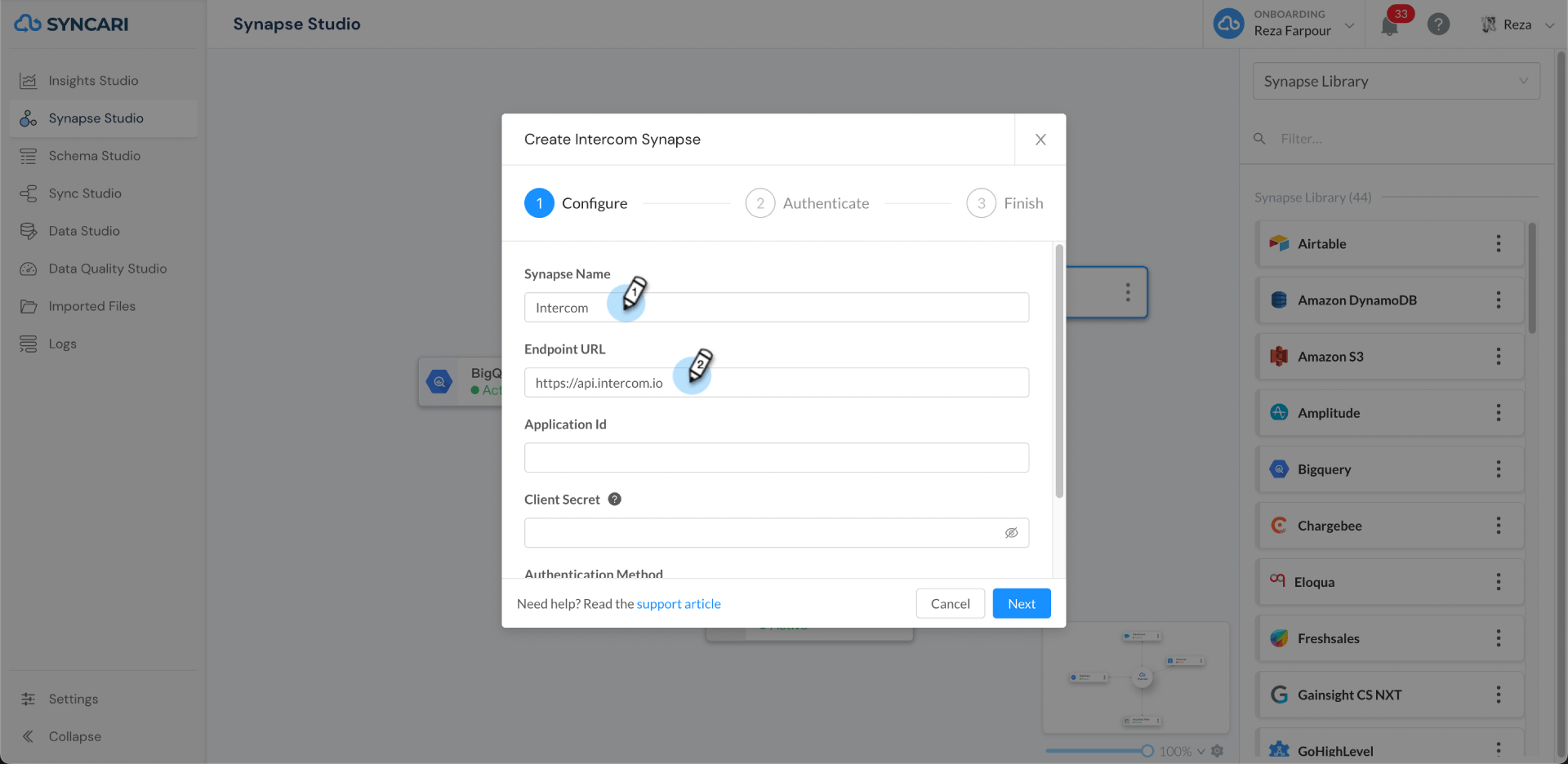Open the help question mark icon
This screenshot has height=764, width=1568.
(x=1438, y=24)
